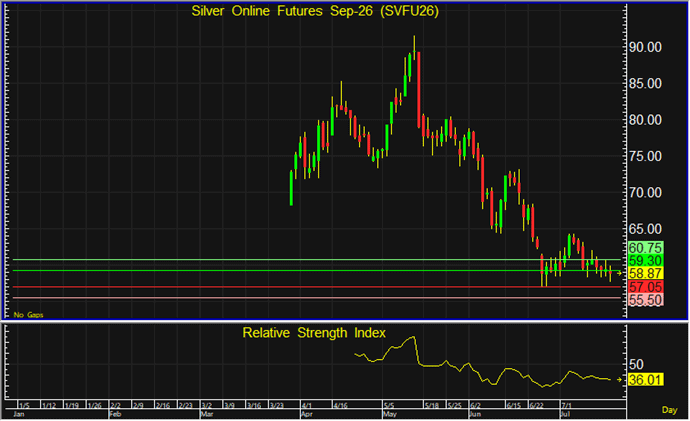This screenshot has height=421, width=690.
Task: Click the 75.00 price axis label
Action: pyautogui.click(x=645, y=156)
